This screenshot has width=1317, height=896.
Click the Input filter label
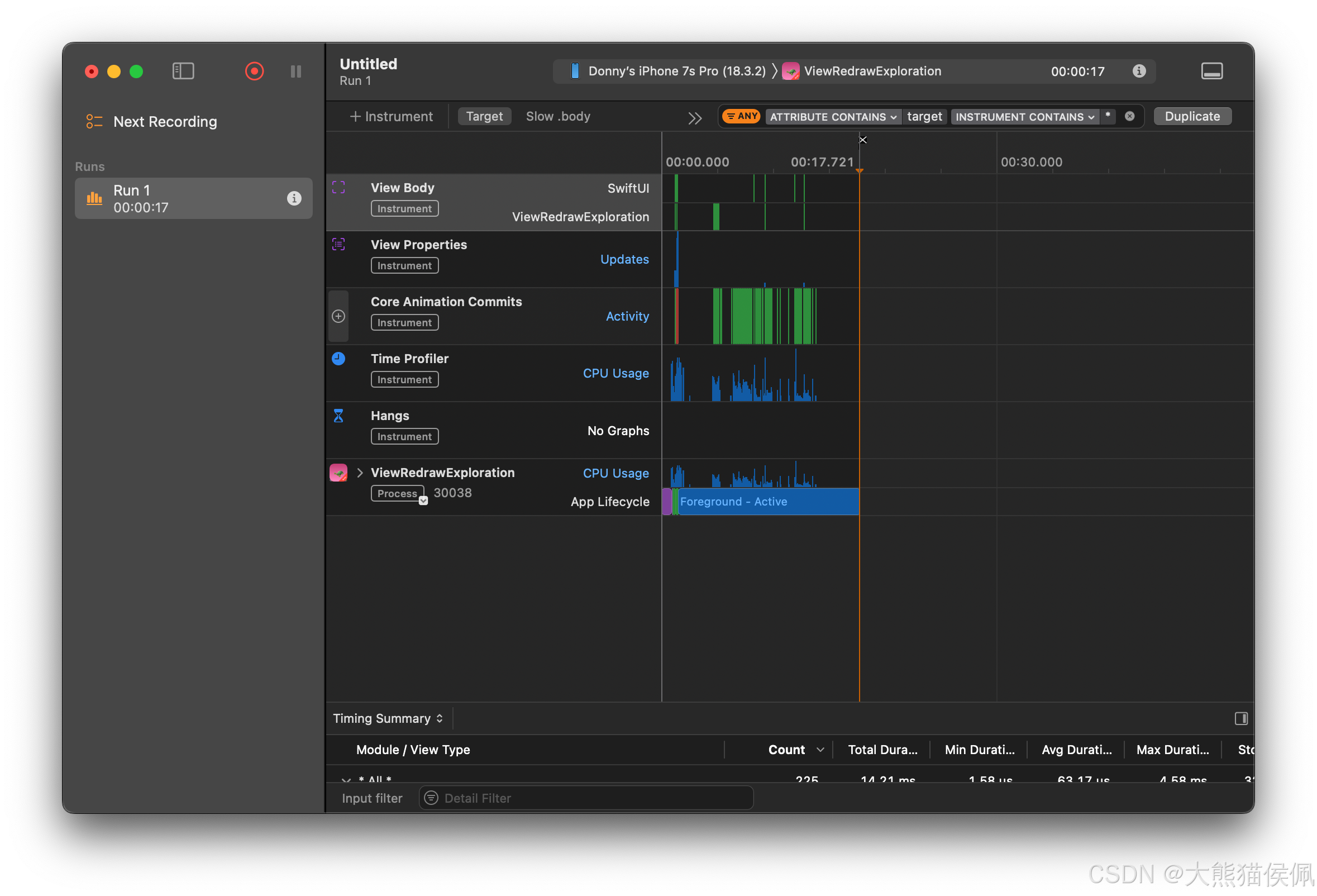(x=372, y=798)
